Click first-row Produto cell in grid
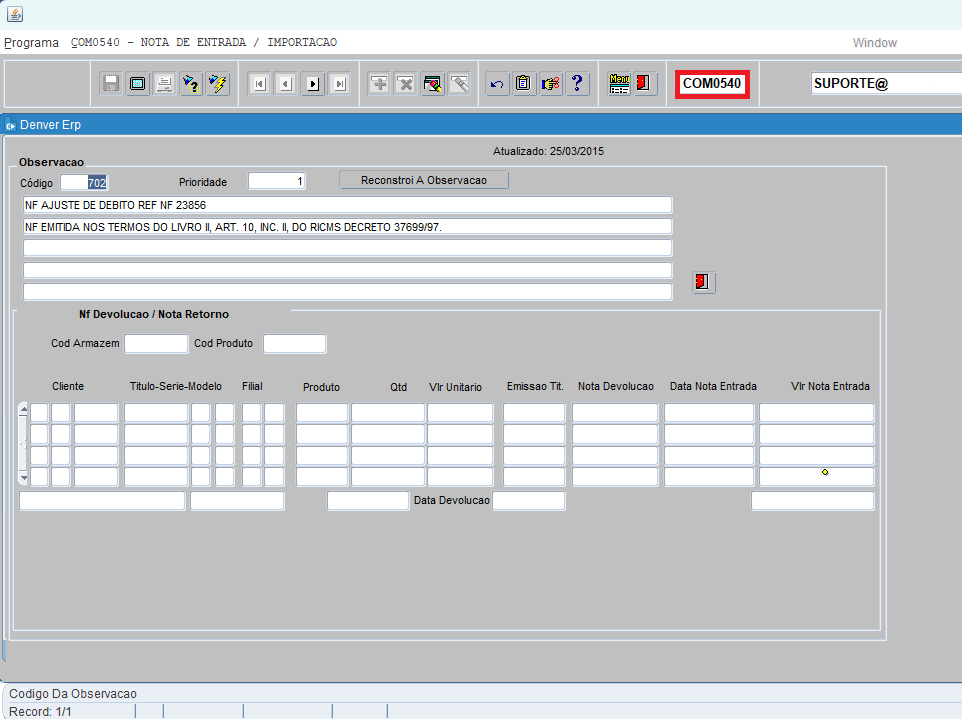The width and height of the screenshot is (962, 719). [322, 413]
